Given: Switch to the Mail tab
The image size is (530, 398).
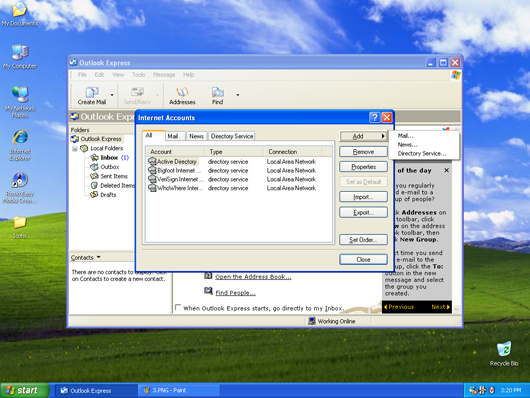Looking at the screenshot, I should (175, 136).
